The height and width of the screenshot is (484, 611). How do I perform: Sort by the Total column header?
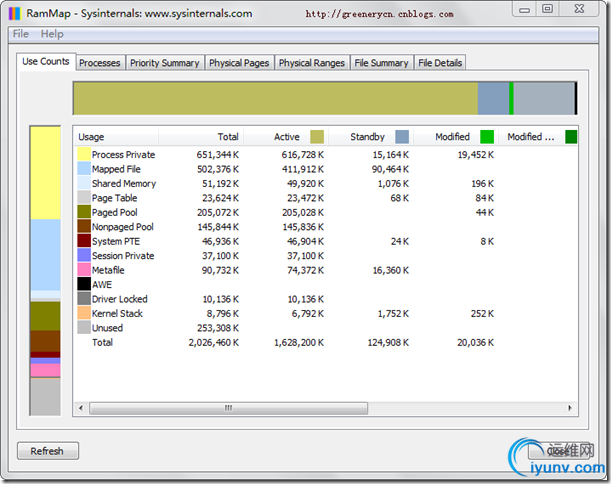201,137
